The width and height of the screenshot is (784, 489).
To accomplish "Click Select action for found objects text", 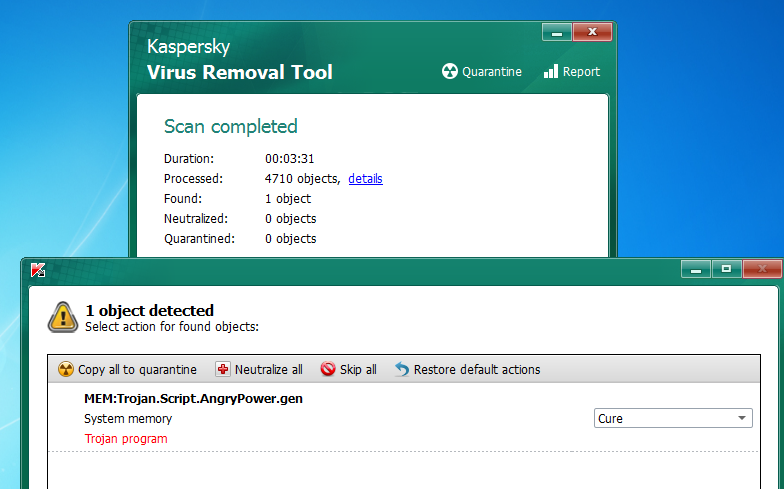I will click(172, 327).
